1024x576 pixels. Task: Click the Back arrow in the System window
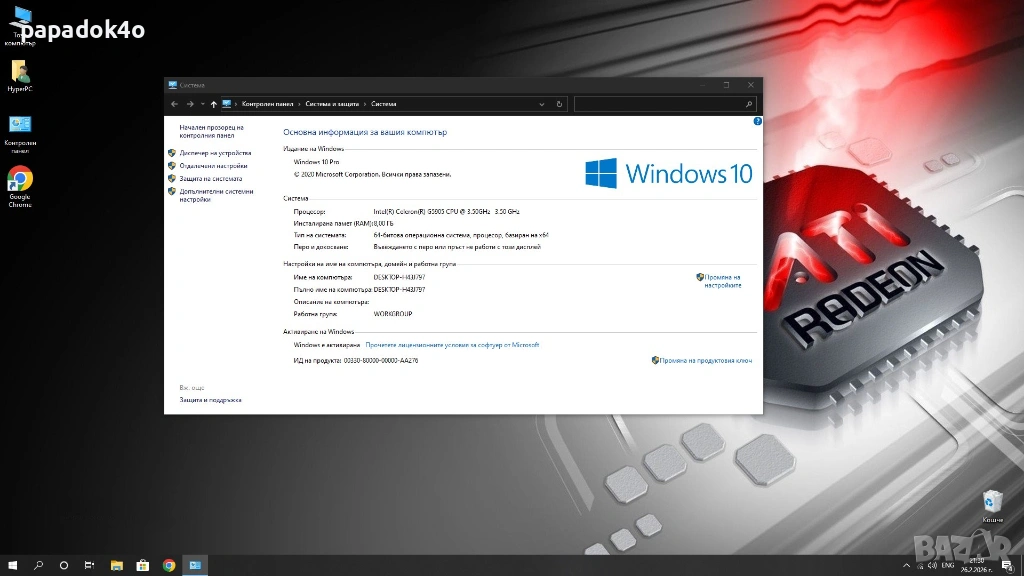175,104
